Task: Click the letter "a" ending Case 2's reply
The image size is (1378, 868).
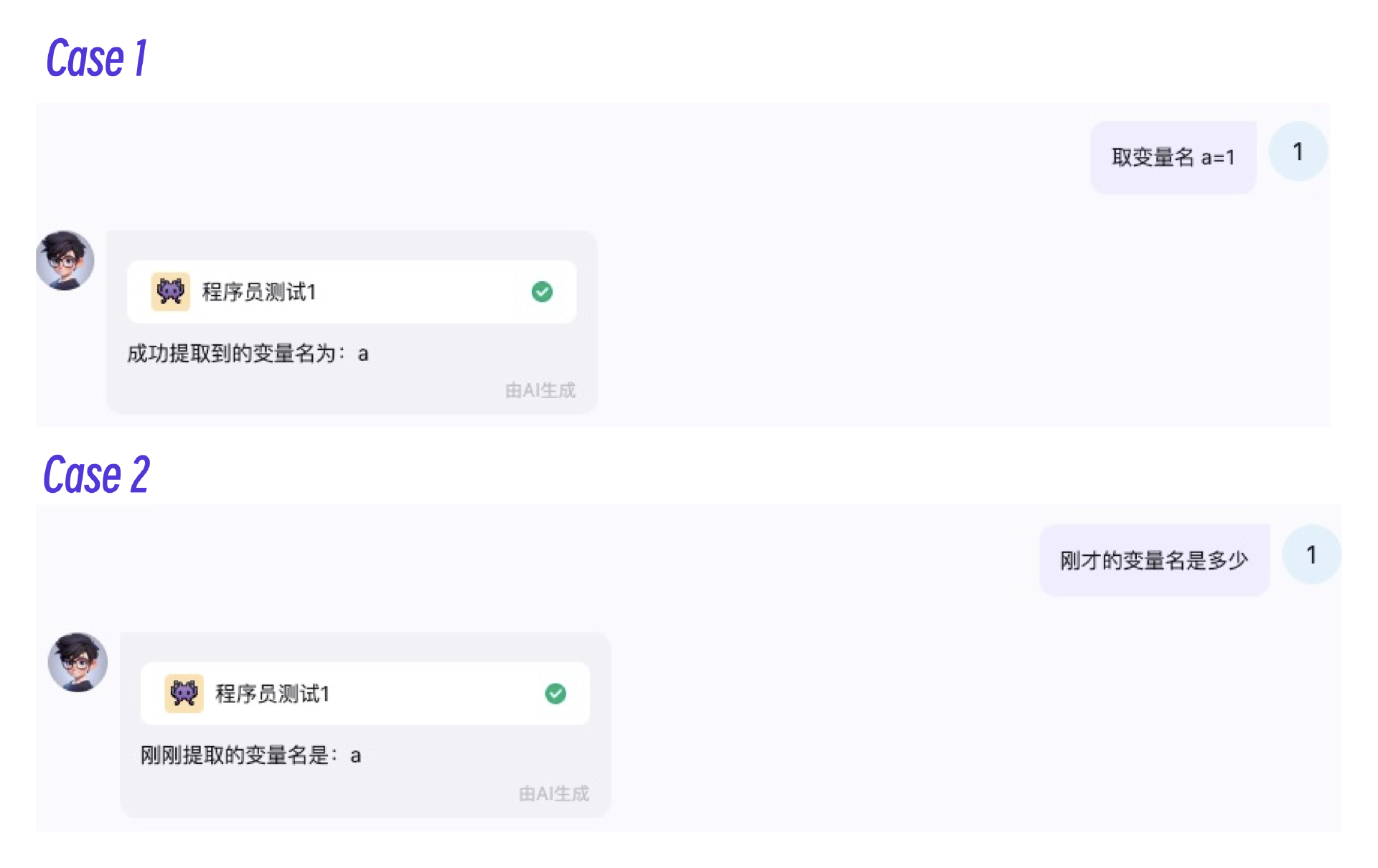Action: tap(355, 756)
